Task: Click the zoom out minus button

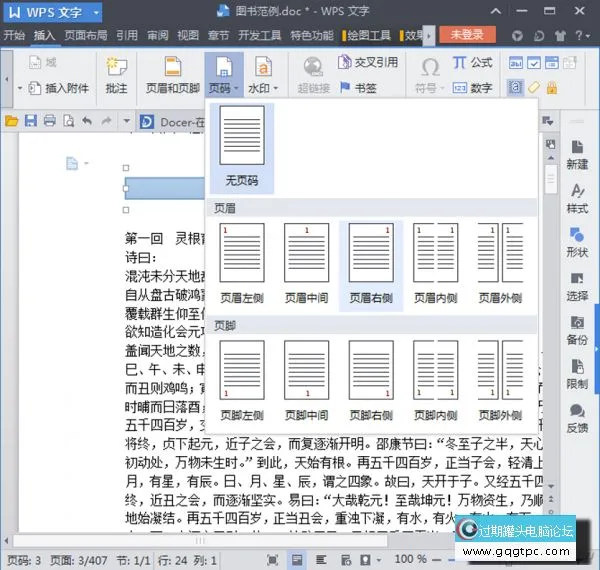Action: (x=437, y=560)
